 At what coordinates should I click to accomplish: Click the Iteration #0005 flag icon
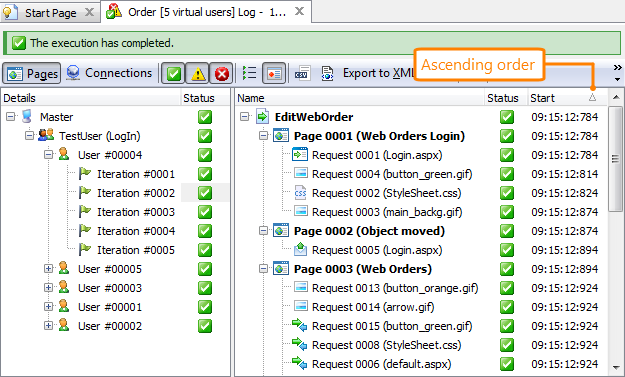85,249
